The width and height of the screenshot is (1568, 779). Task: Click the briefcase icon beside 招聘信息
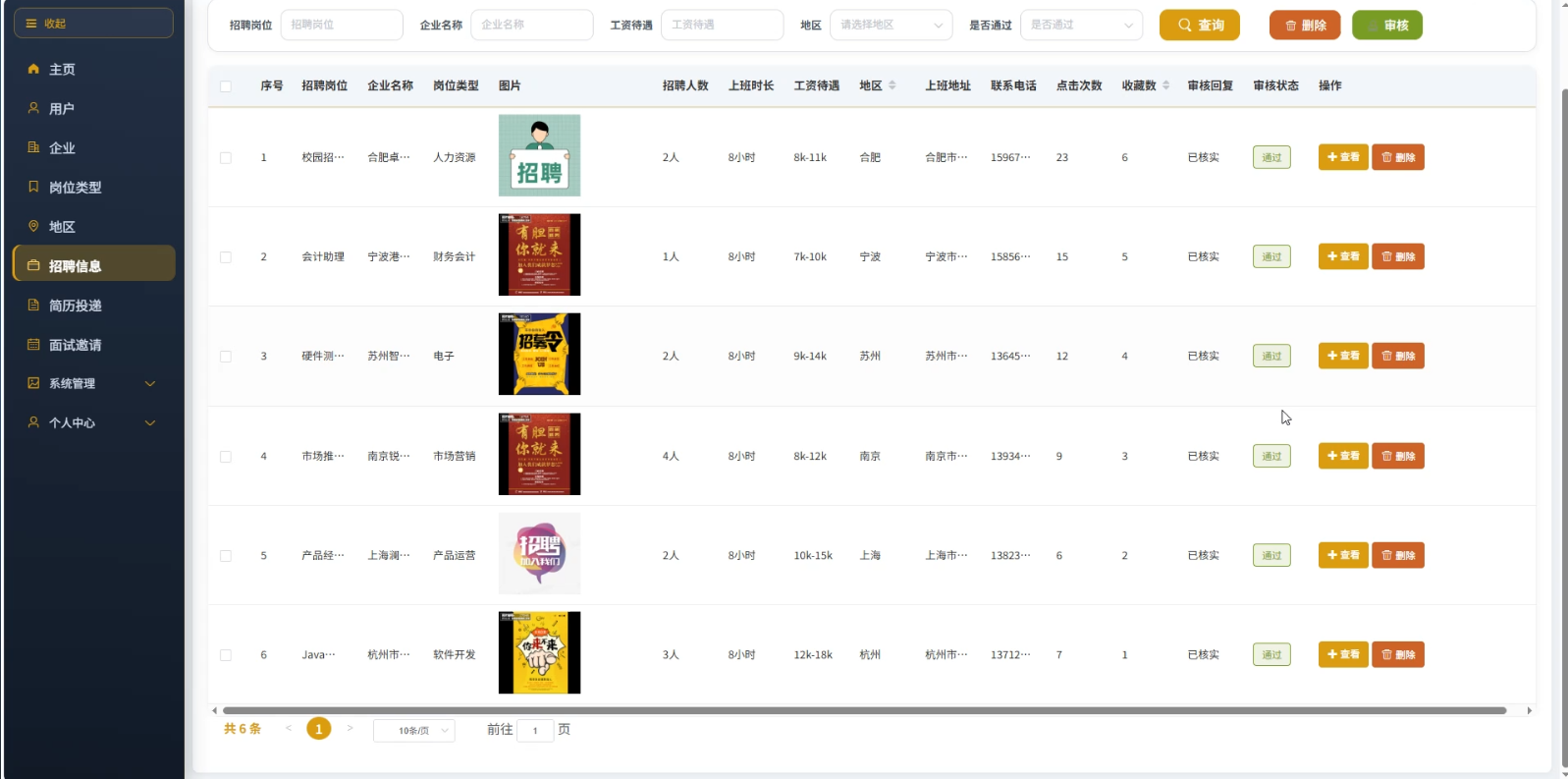coord(33,265)
